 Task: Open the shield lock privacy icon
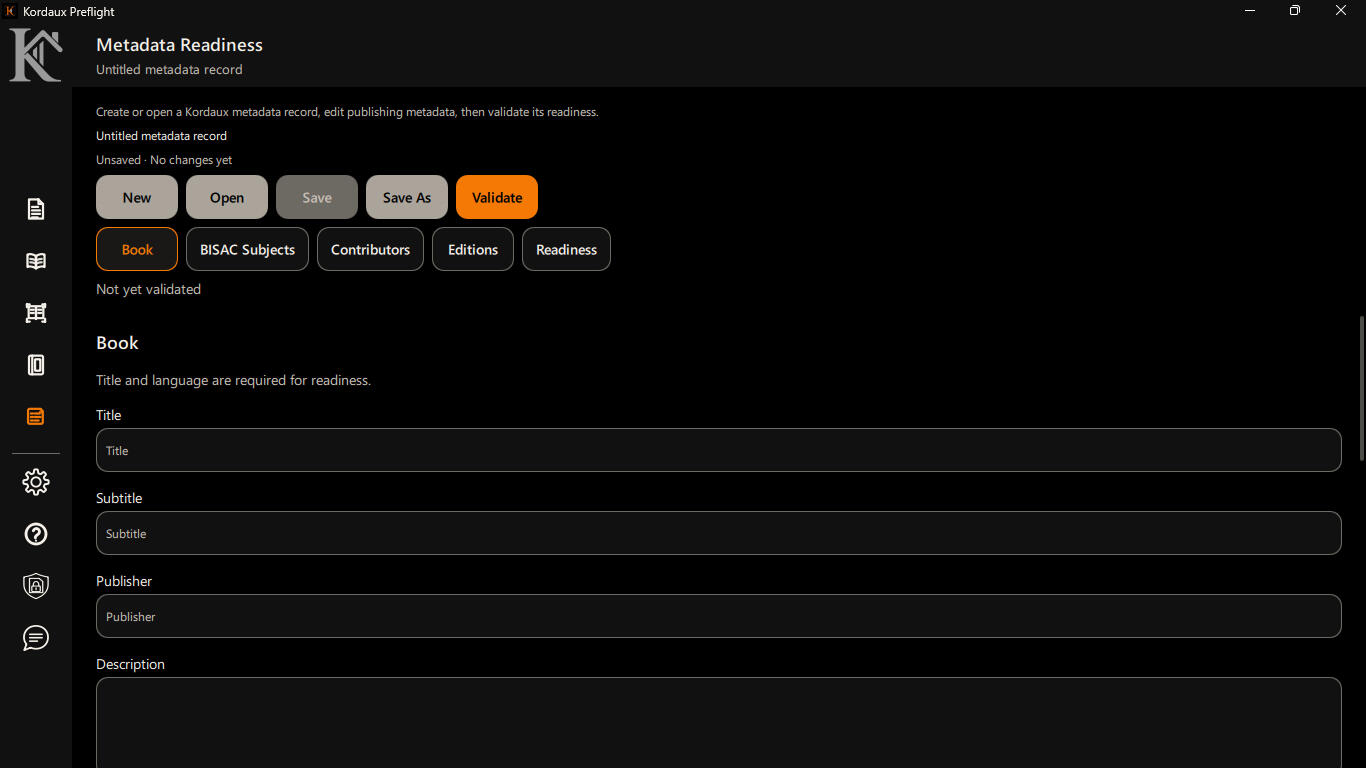tap(36, 586)
